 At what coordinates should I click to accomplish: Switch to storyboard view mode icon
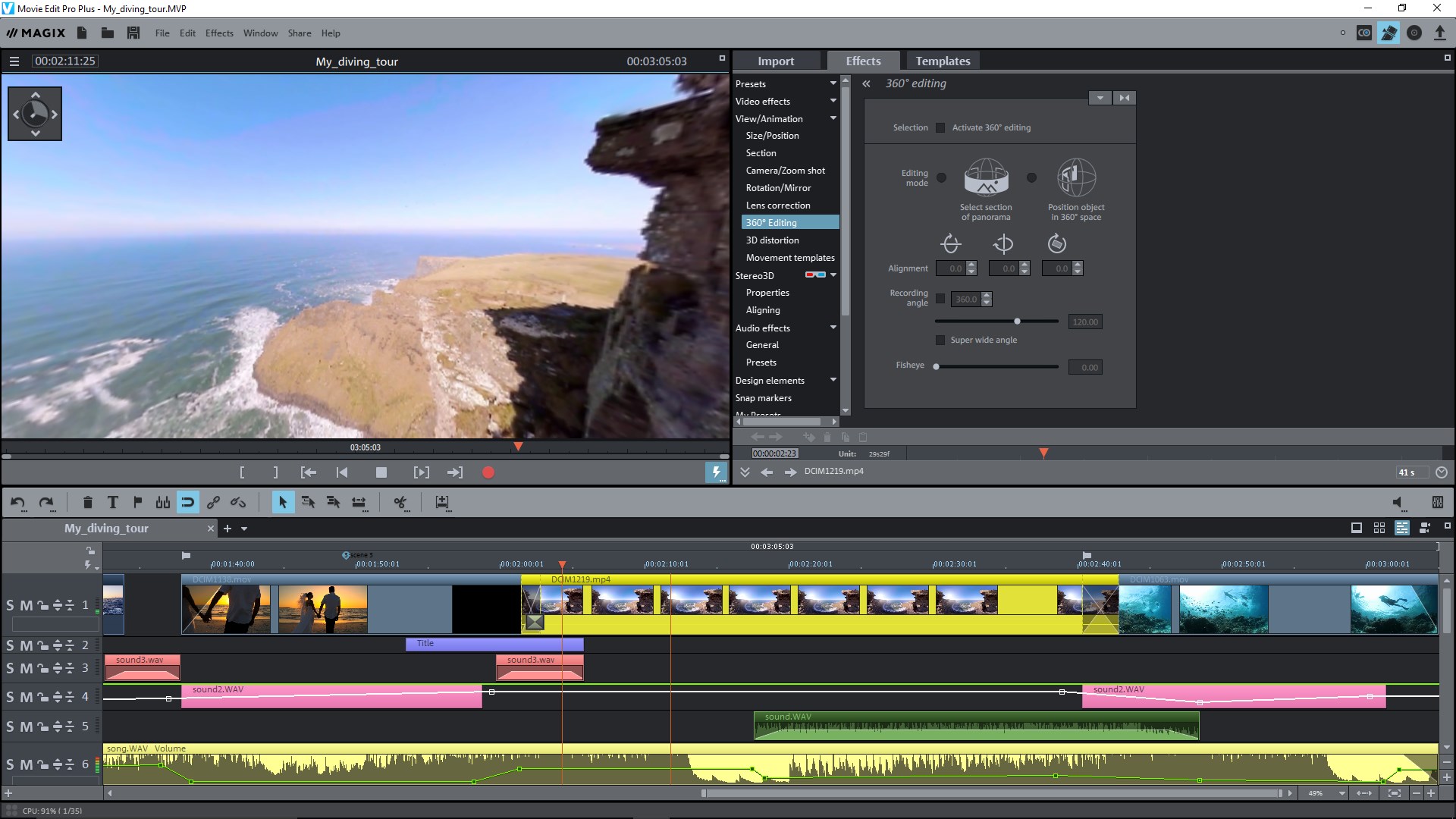1357,528
